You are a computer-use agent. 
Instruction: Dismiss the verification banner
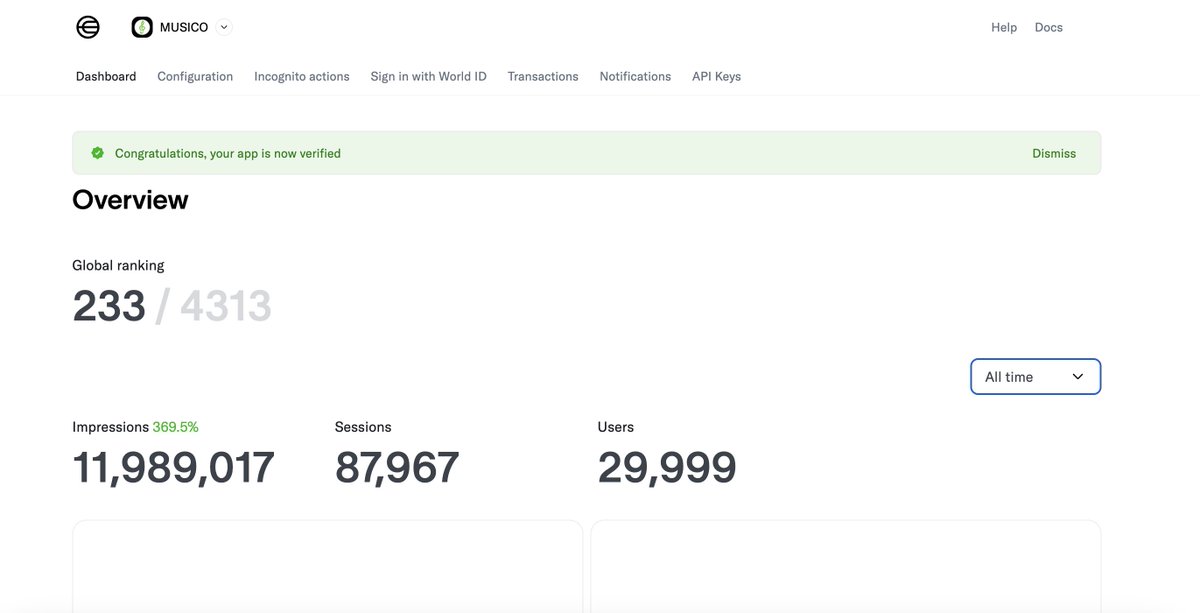(1054, 154)
